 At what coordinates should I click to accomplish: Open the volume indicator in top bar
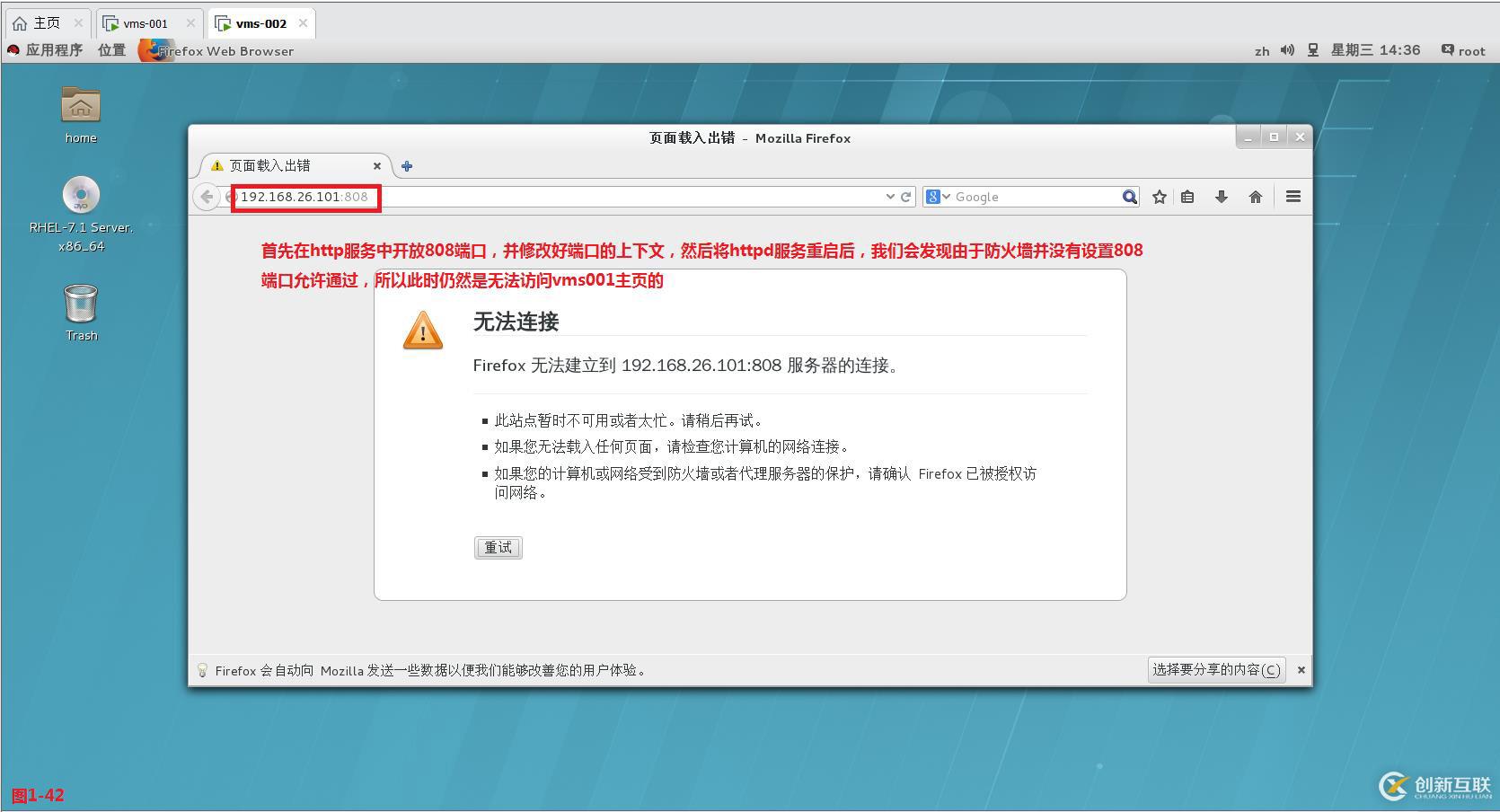click(1286, 50)
